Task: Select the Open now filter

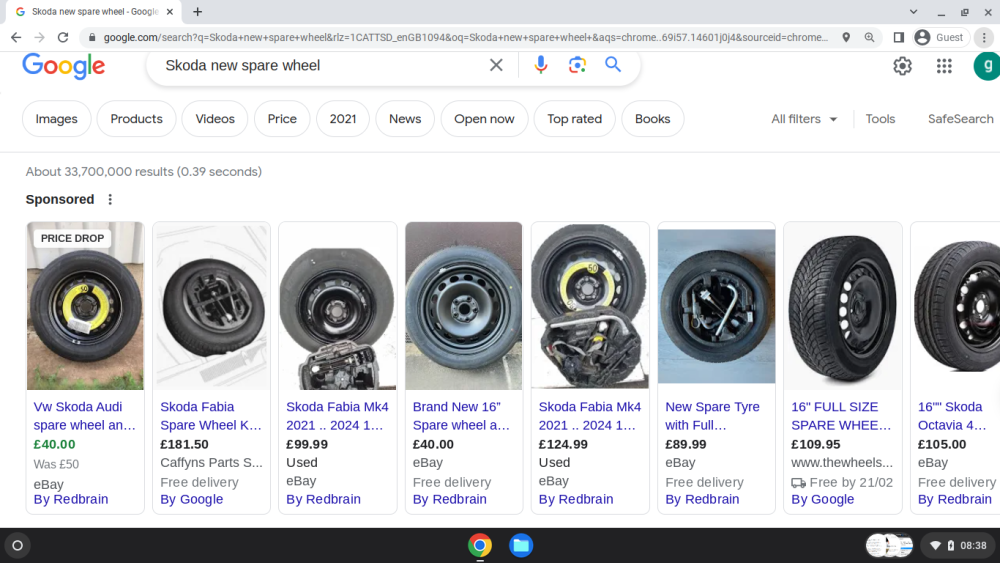Action: coord(484,119)
